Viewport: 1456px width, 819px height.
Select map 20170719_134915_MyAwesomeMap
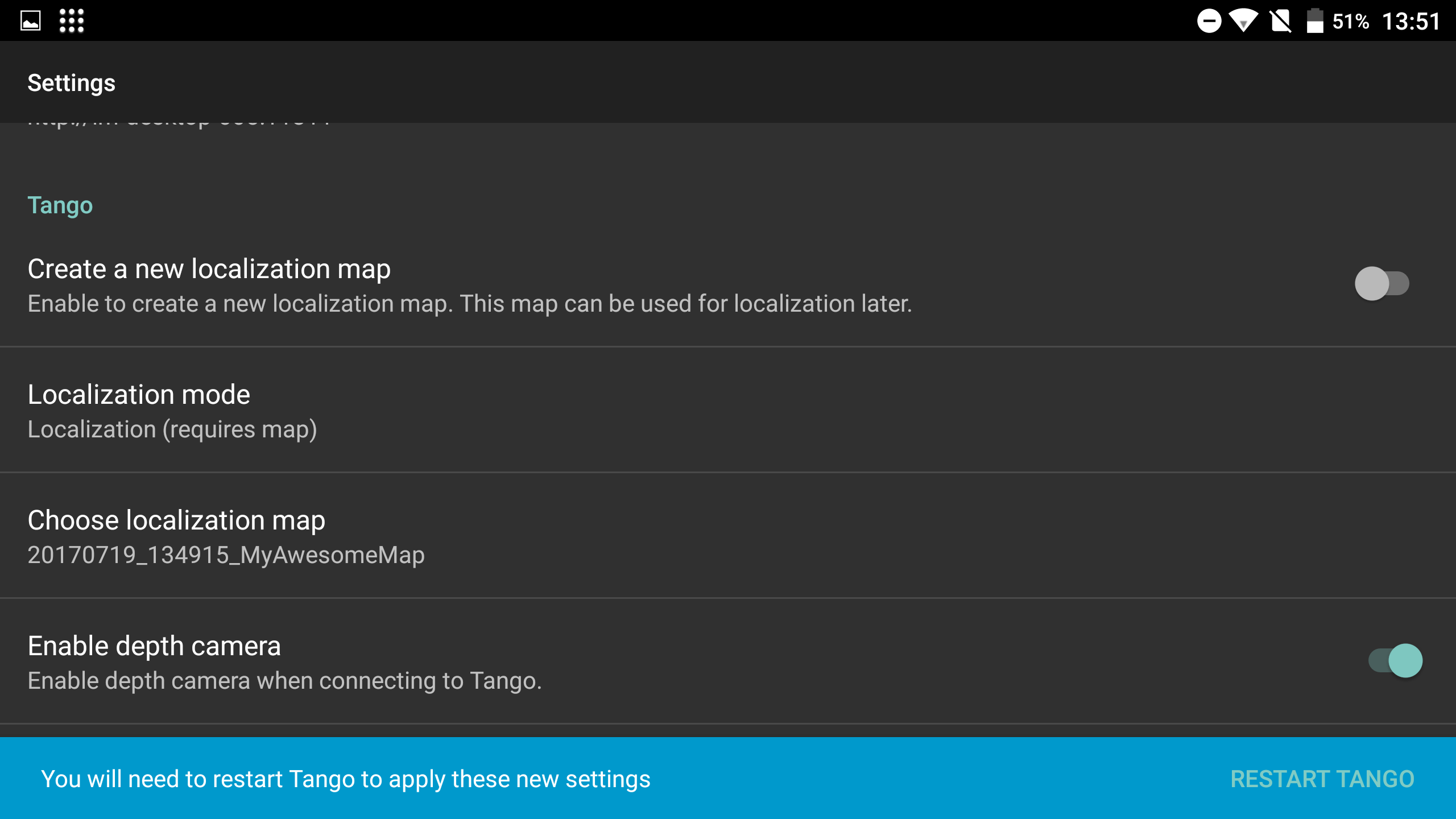(x=226, y=555)
